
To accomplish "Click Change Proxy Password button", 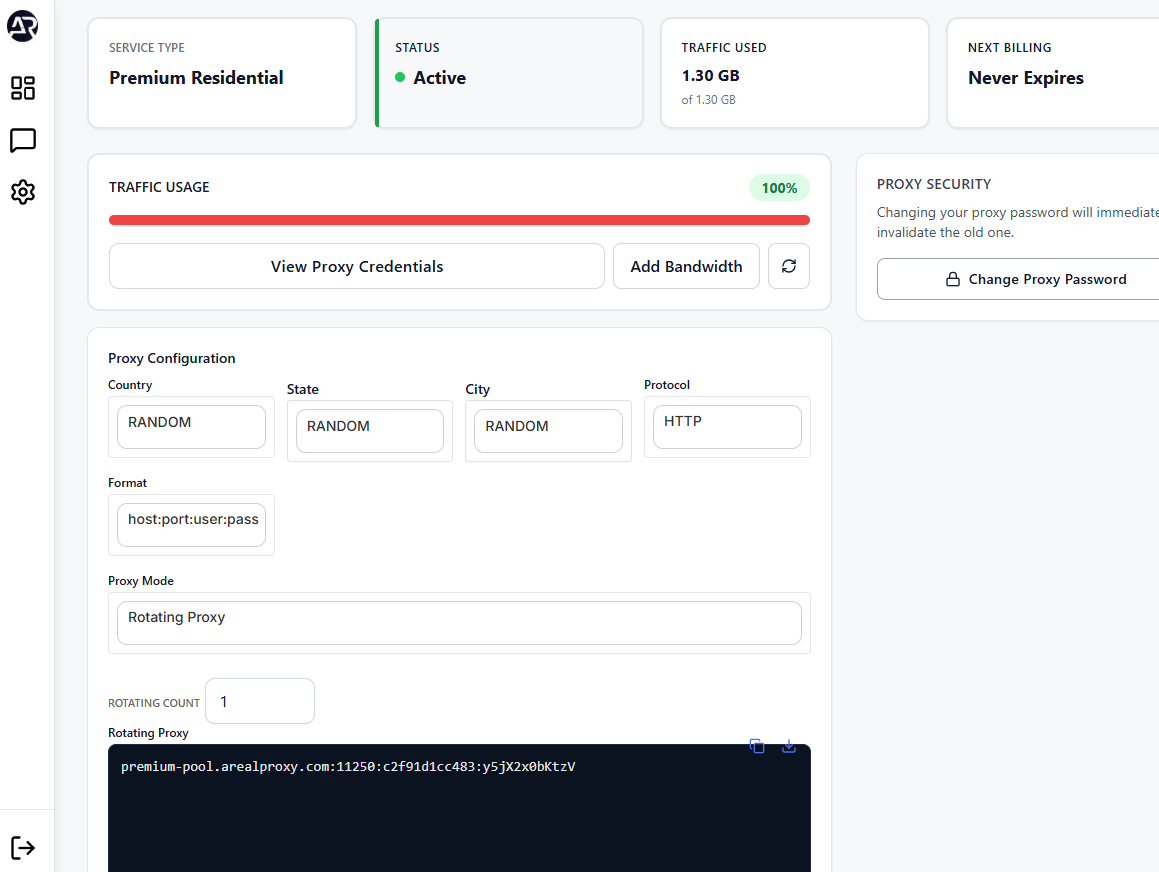I will (1018, 279).
